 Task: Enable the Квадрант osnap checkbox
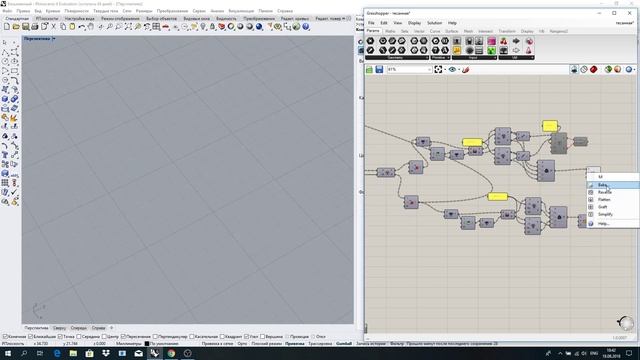click(222, 337)
